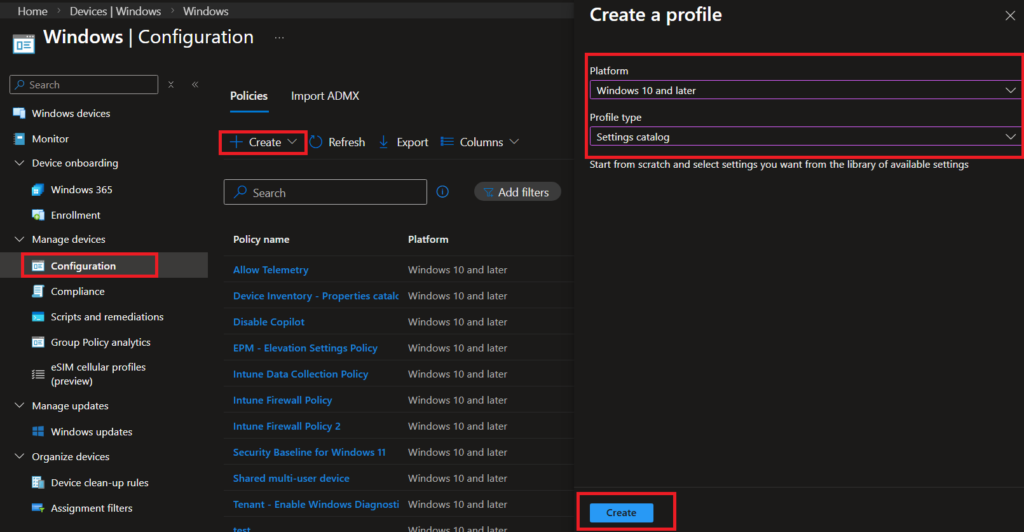The image size is (1024, 532).
Task: Open Intune Data Collection Policy
Action: [300, 374]
